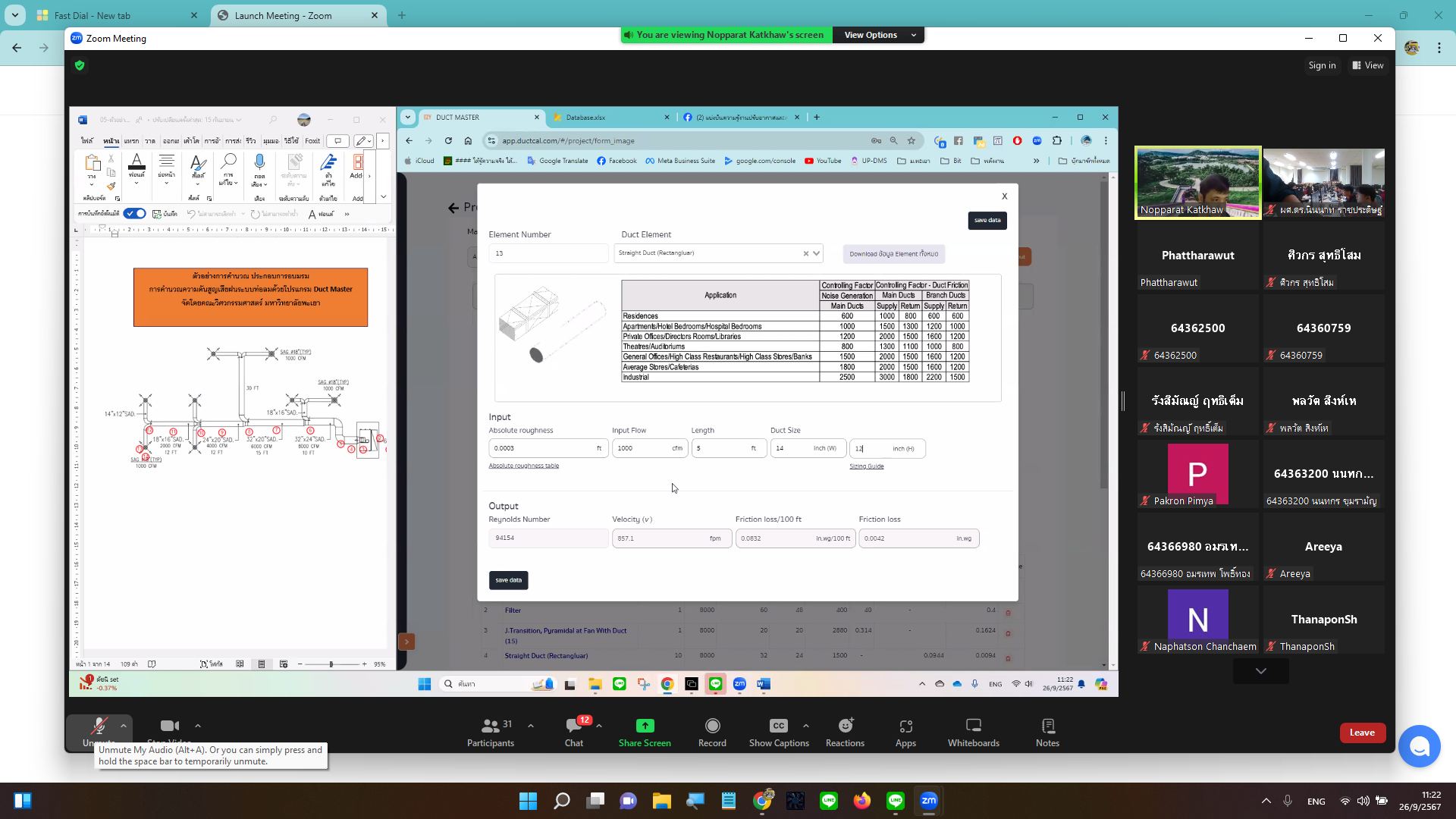Open a new browser tab with plus button

tap(402, 15)
